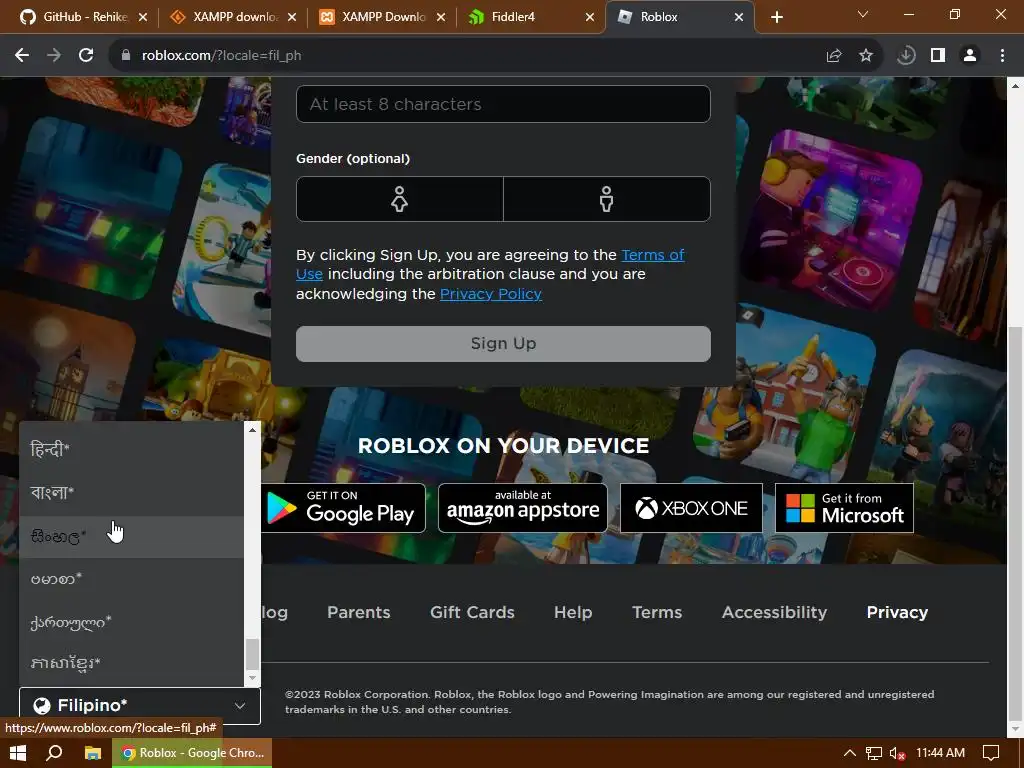Click the Sign Up button
Screen dimensions: 1024x768
pyautogui.click(x=504, y=344)
